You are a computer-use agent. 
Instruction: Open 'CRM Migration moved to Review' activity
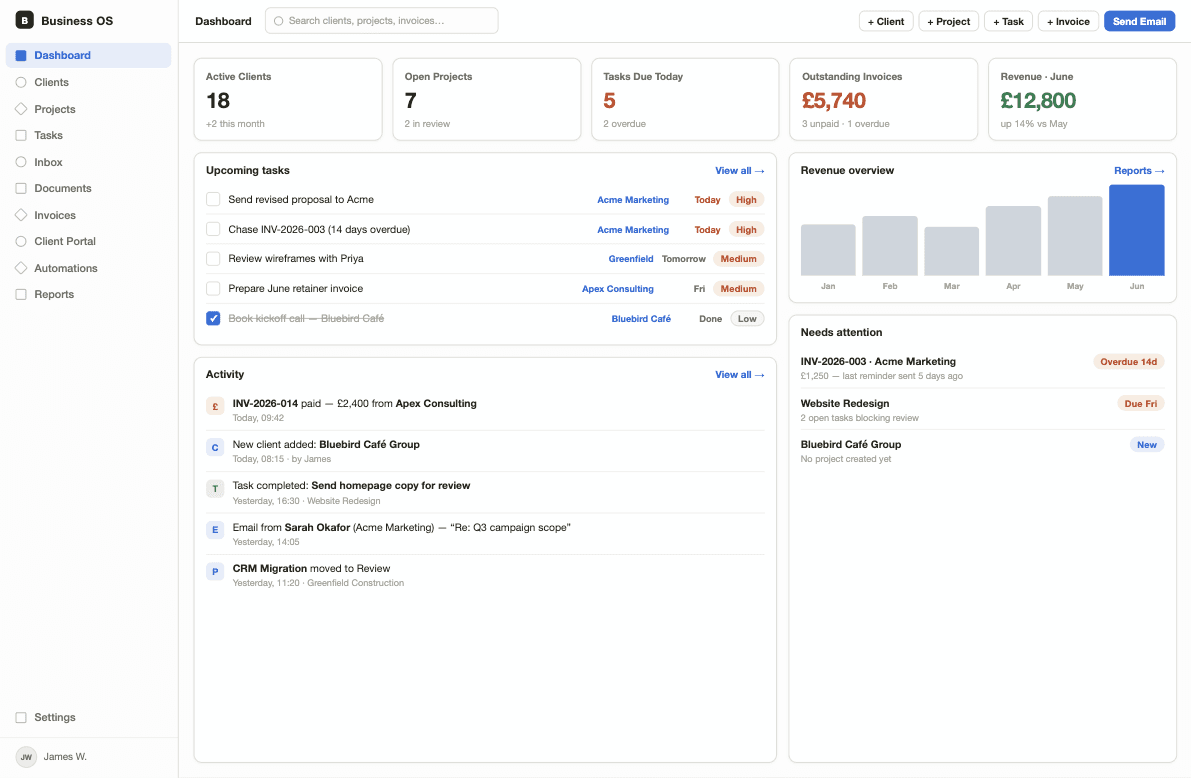pos(485,575)
